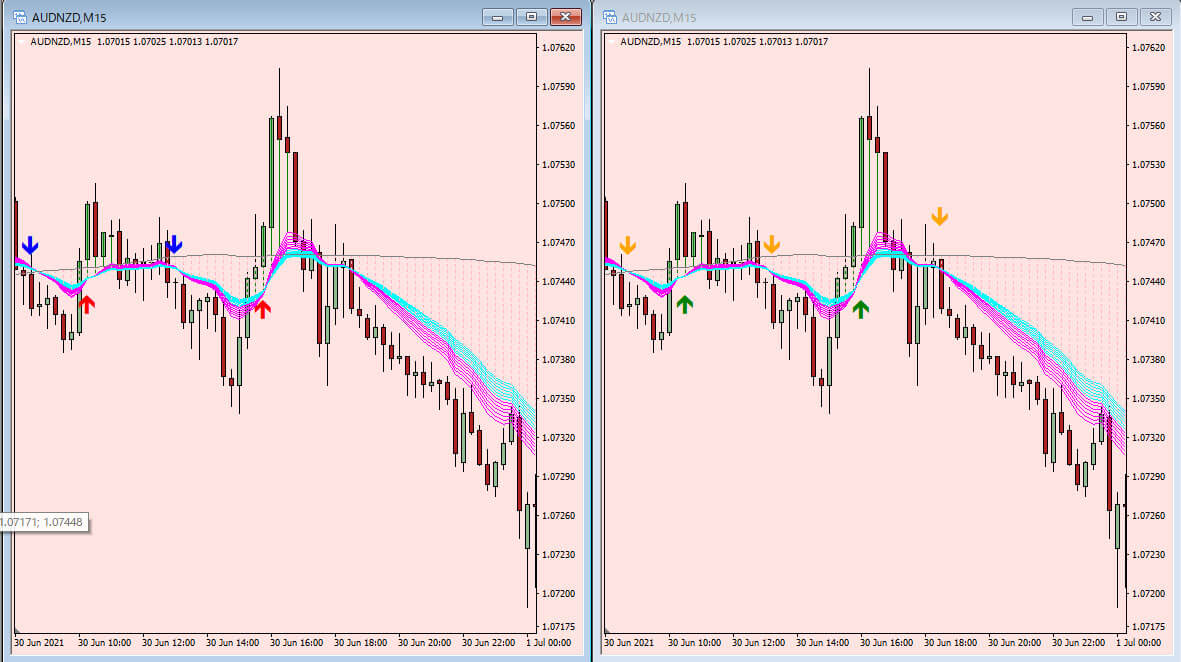Image resolution: width=1181 pixels, height=662 pixels.
Task: Close the left AUDNZD,M15 chart window
Action: (x=566, y=17)
